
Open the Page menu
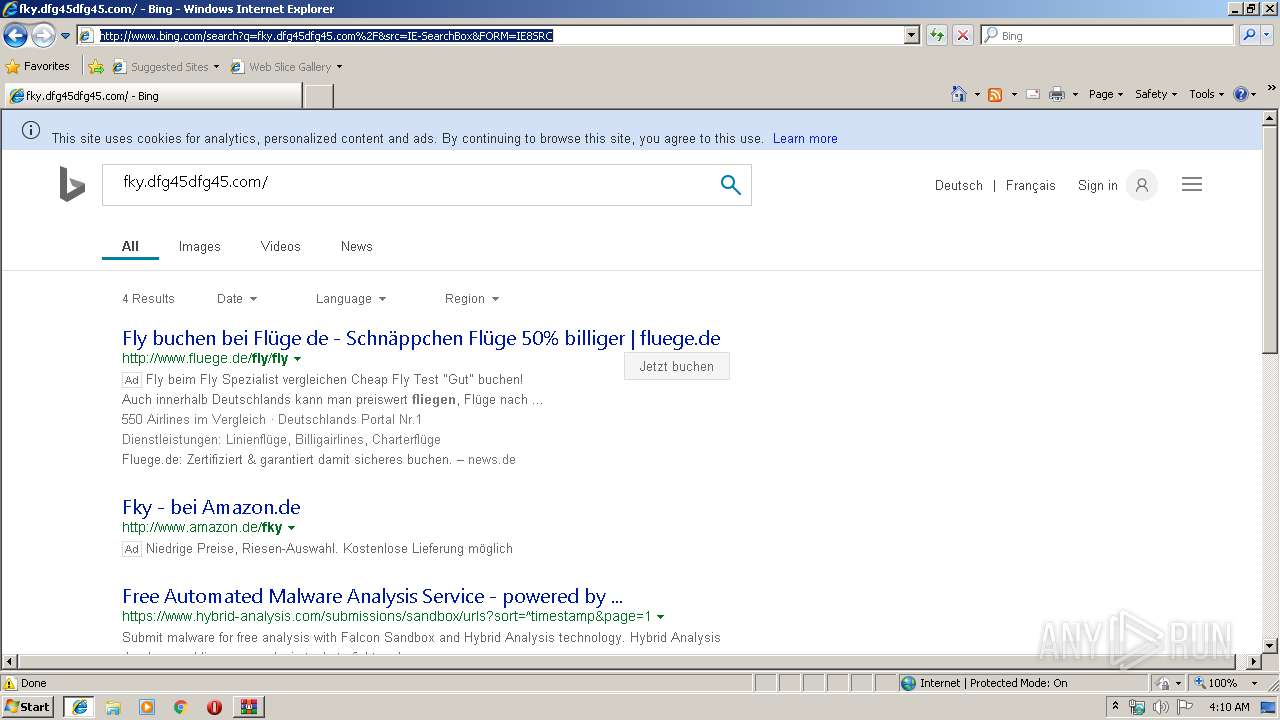pos(1106,94)
